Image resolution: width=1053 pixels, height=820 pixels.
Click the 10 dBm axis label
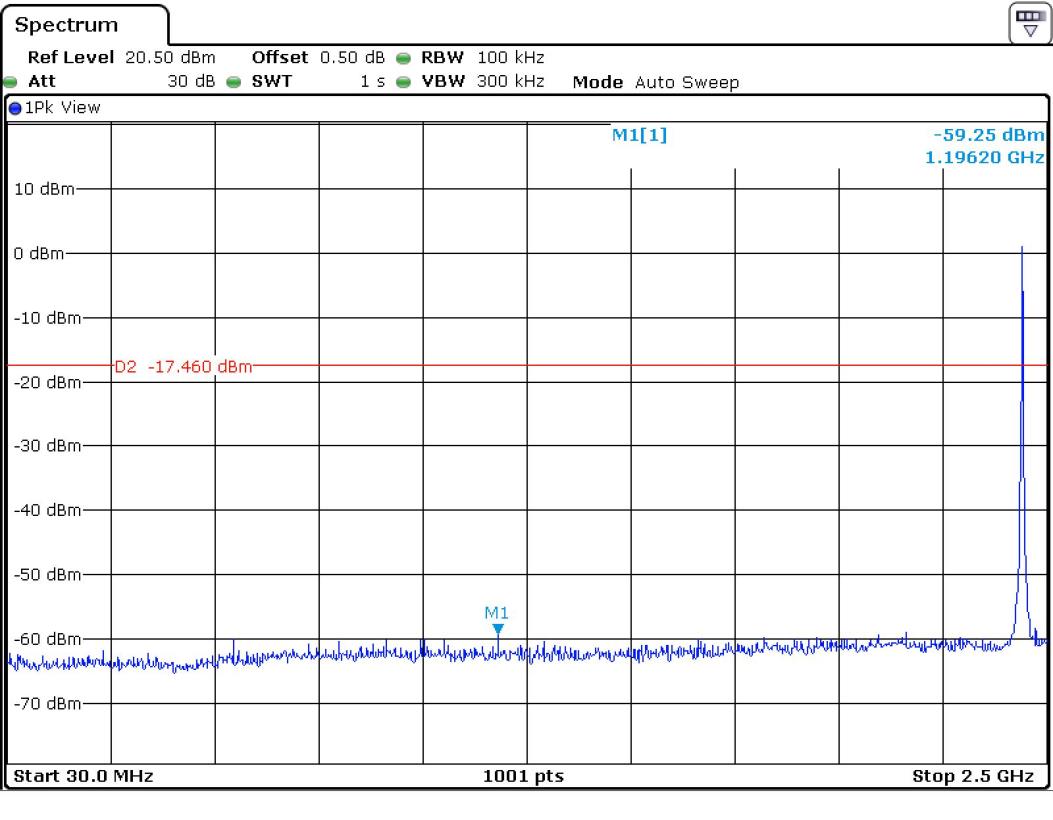pyautogui.click(x=44, y=189)
